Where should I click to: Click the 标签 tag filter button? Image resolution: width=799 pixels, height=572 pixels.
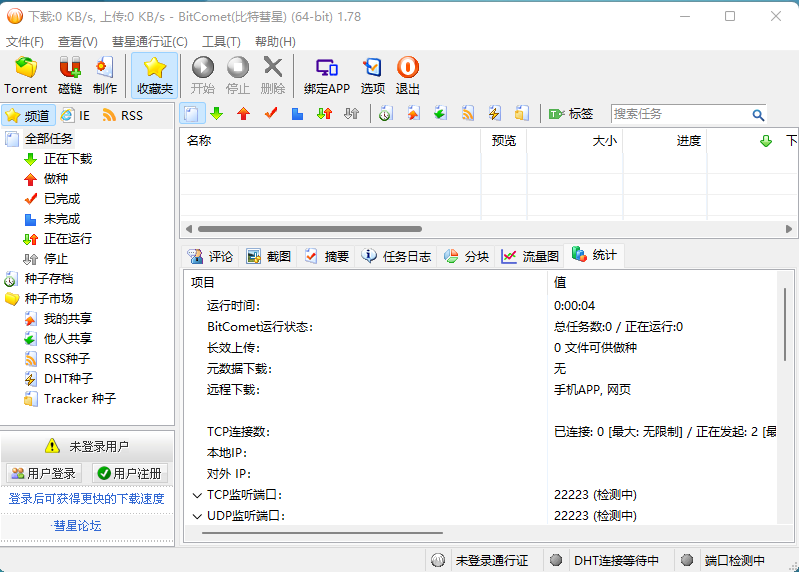(x=571, y=114)
